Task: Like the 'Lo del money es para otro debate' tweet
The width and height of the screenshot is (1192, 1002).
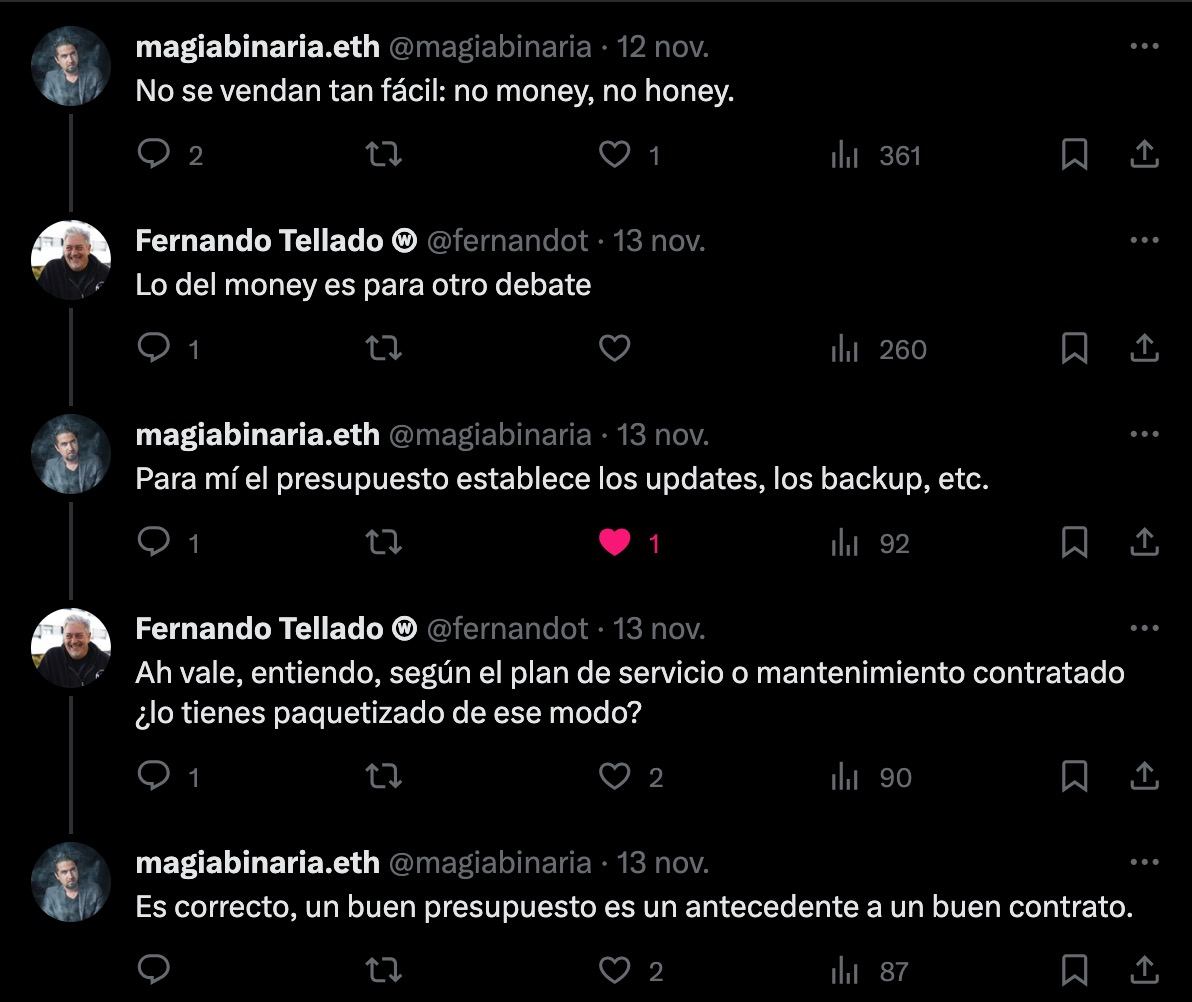Action: pyautogui.click(x=614, y=349)
